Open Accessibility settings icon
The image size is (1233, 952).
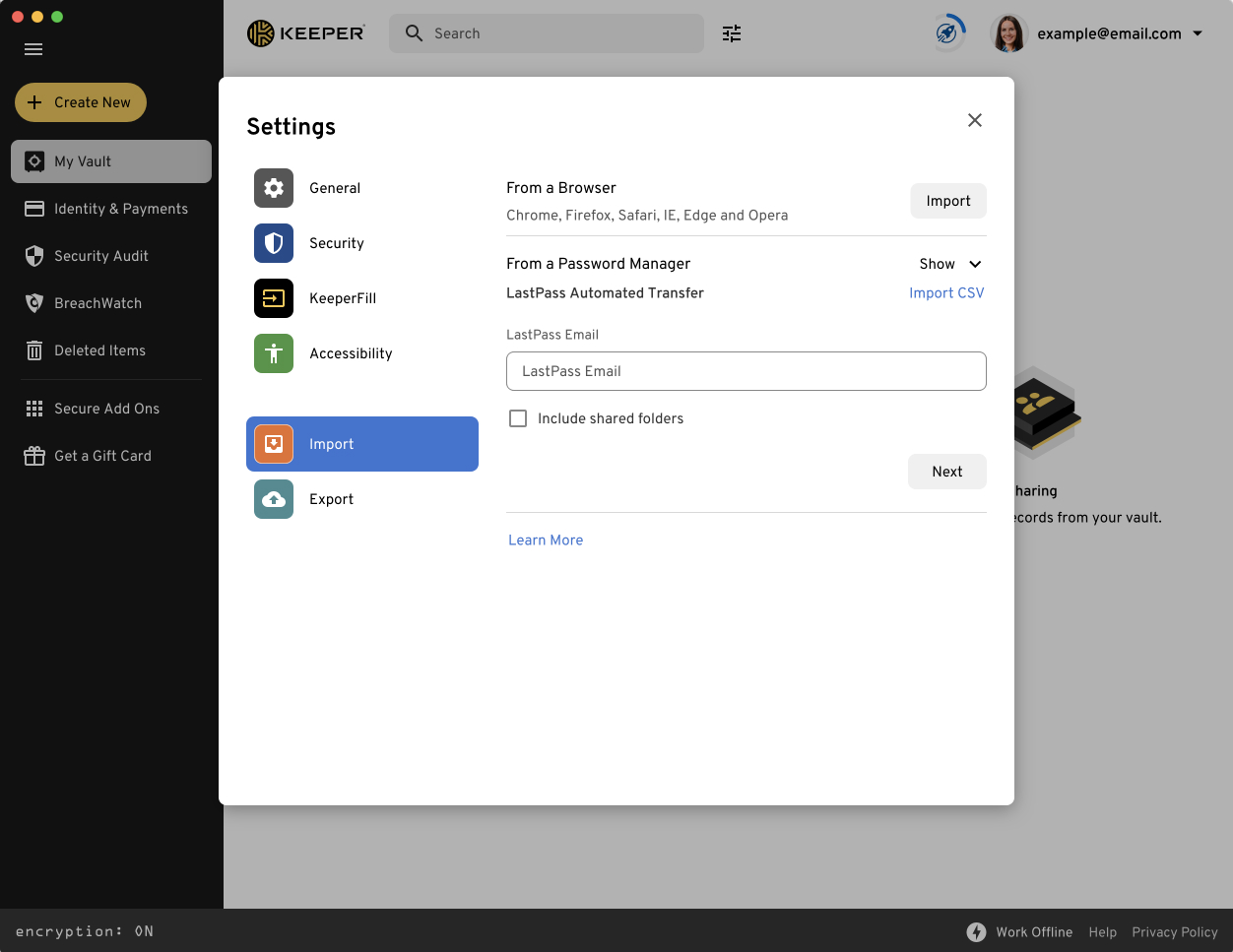(x=274, y=353)
